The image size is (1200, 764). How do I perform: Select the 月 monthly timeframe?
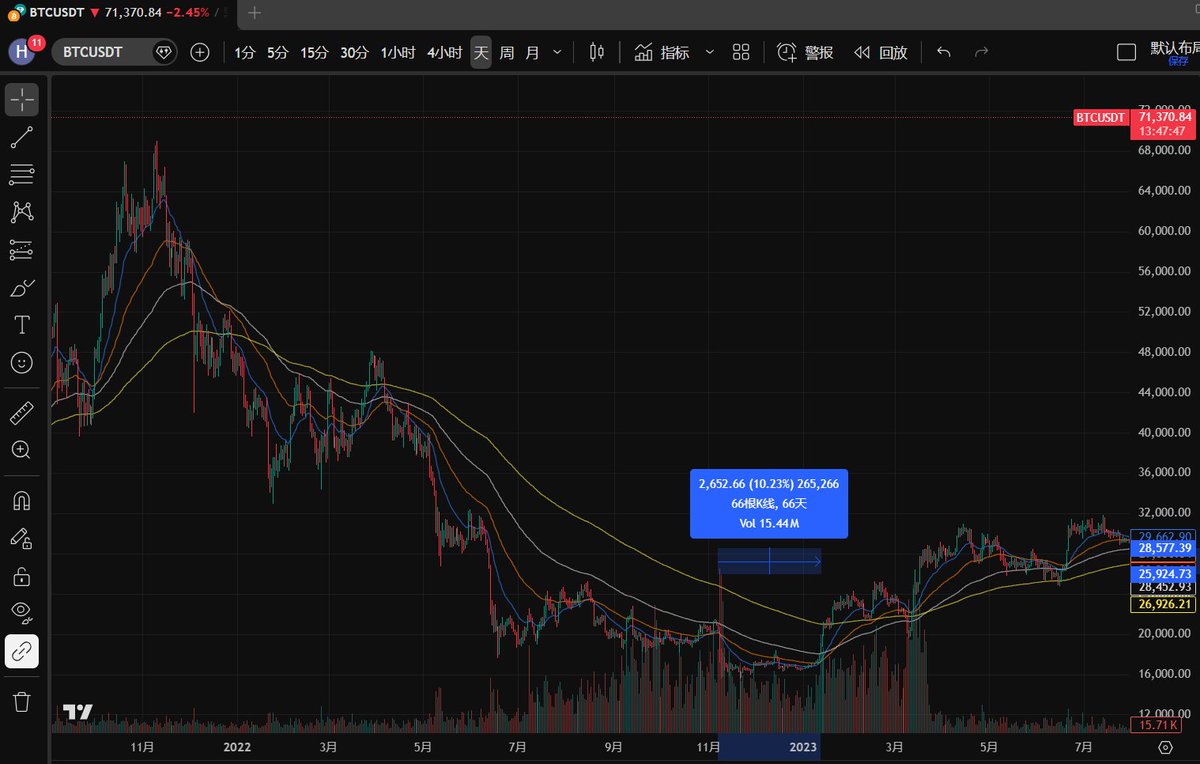(x=533, y=52)
